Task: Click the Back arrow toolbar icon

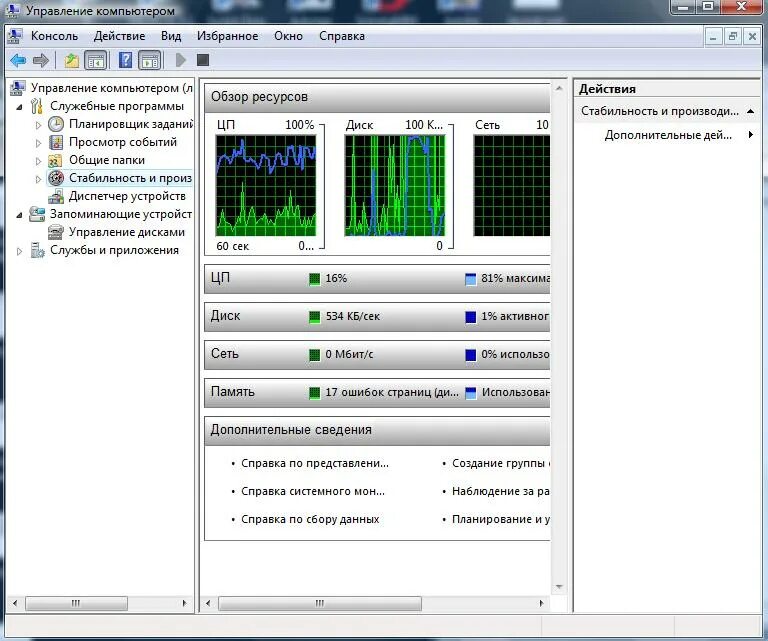Action: click(x=18, y=61)
